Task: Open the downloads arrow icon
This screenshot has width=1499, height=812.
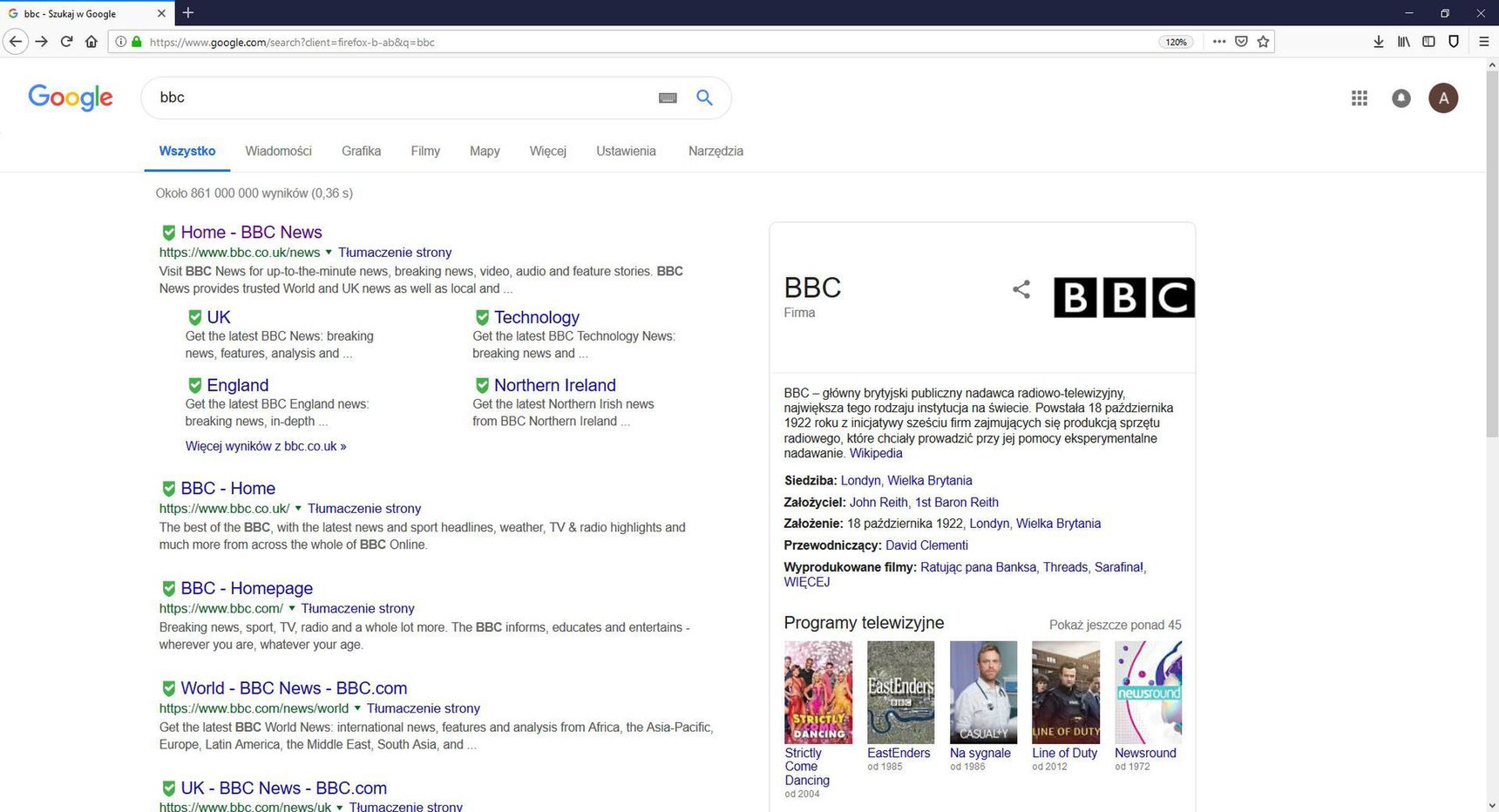Action: [1379, 42]
